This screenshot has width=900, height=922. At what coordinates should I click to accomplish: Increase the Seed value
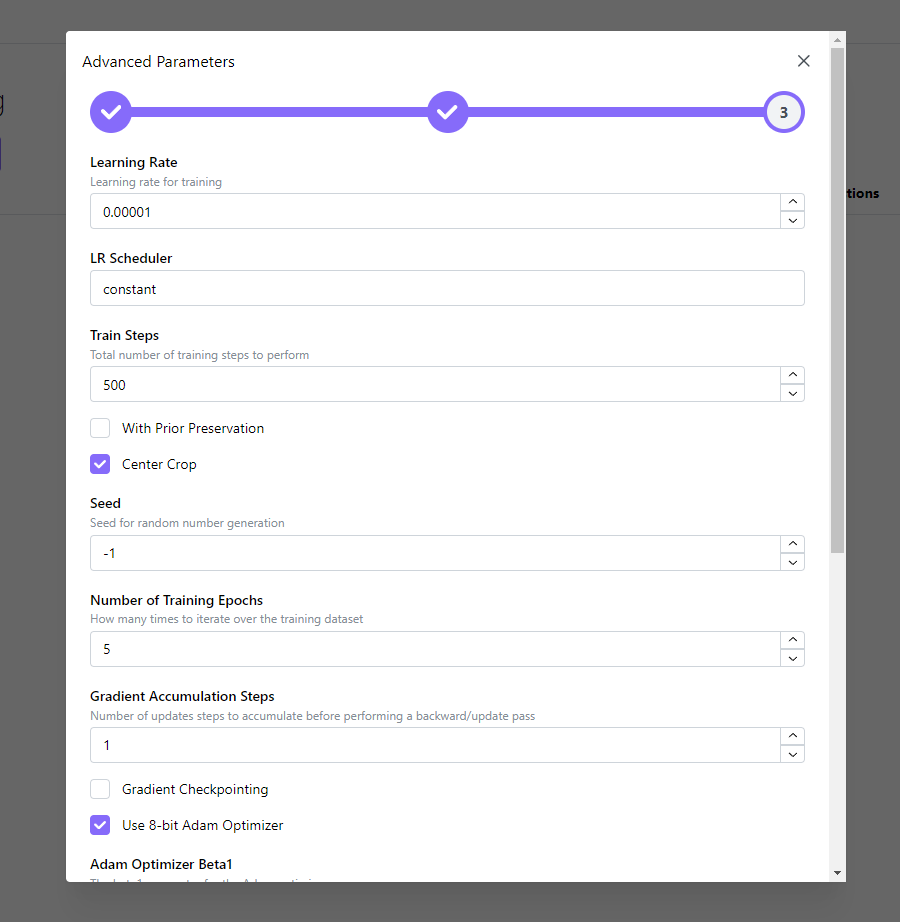tap(792, 544)
